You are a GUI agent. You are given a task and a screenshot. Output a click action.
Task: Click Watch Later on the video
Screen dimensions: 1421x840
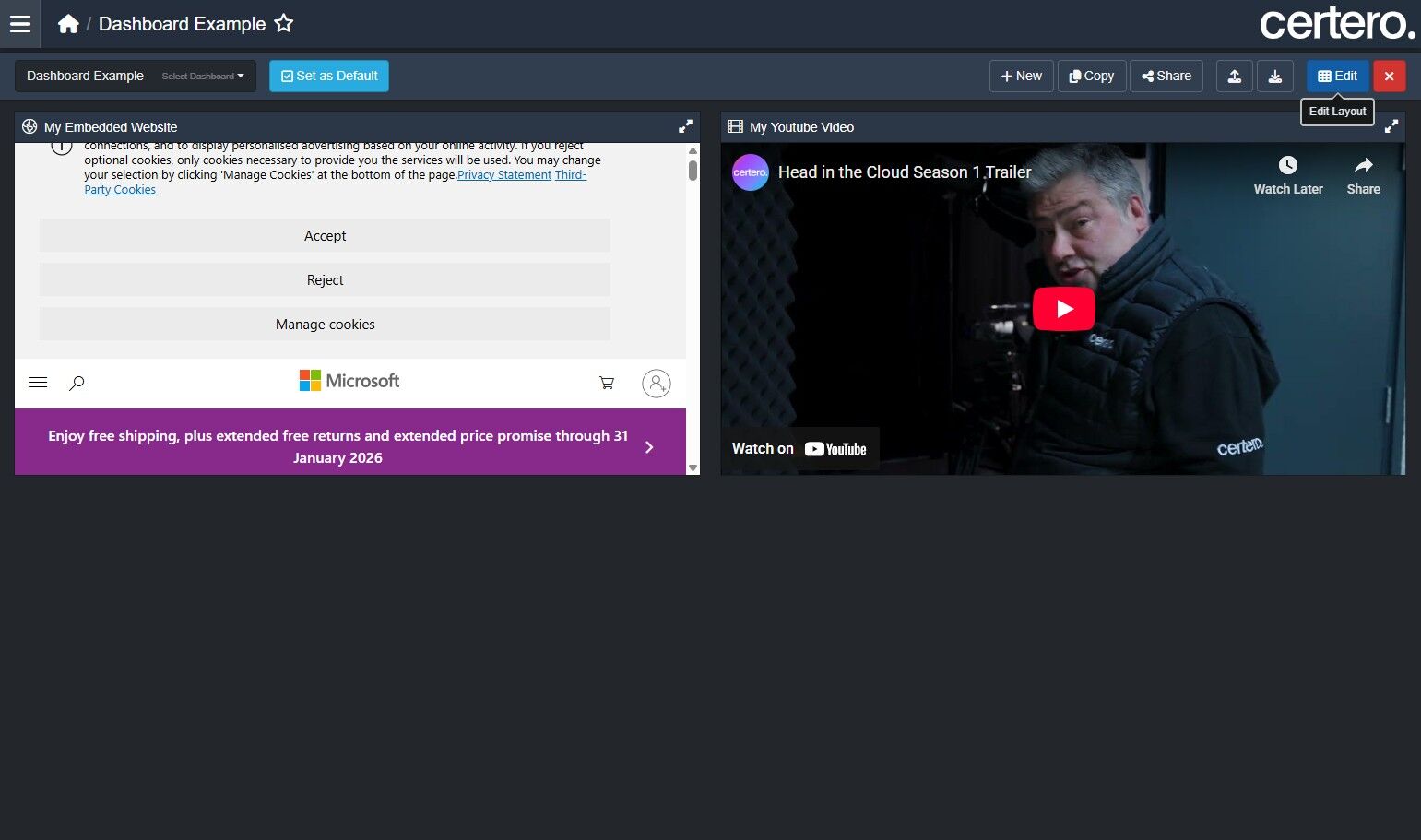(1288, 176)
